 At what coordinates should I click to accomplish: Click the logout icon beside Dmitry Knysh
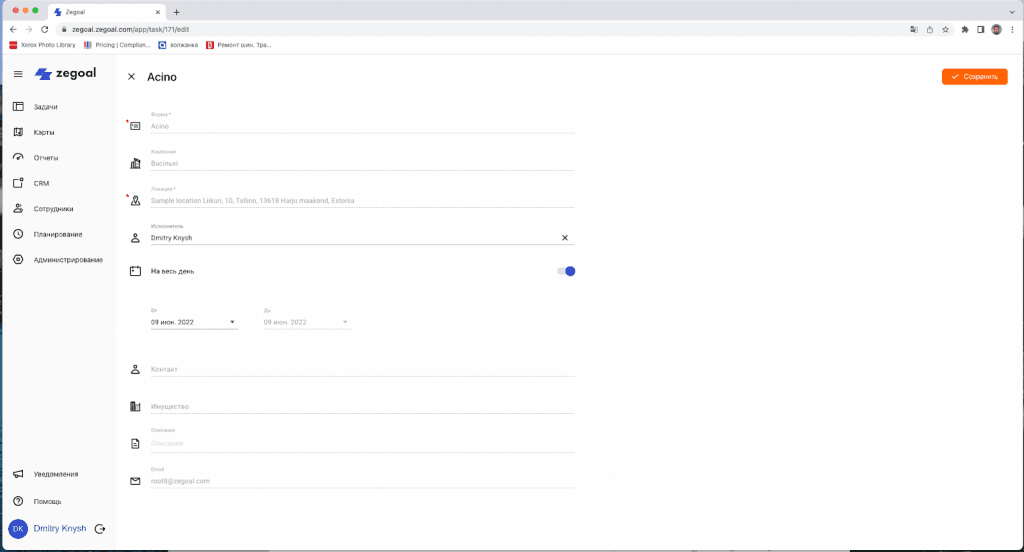coord(100,529)
